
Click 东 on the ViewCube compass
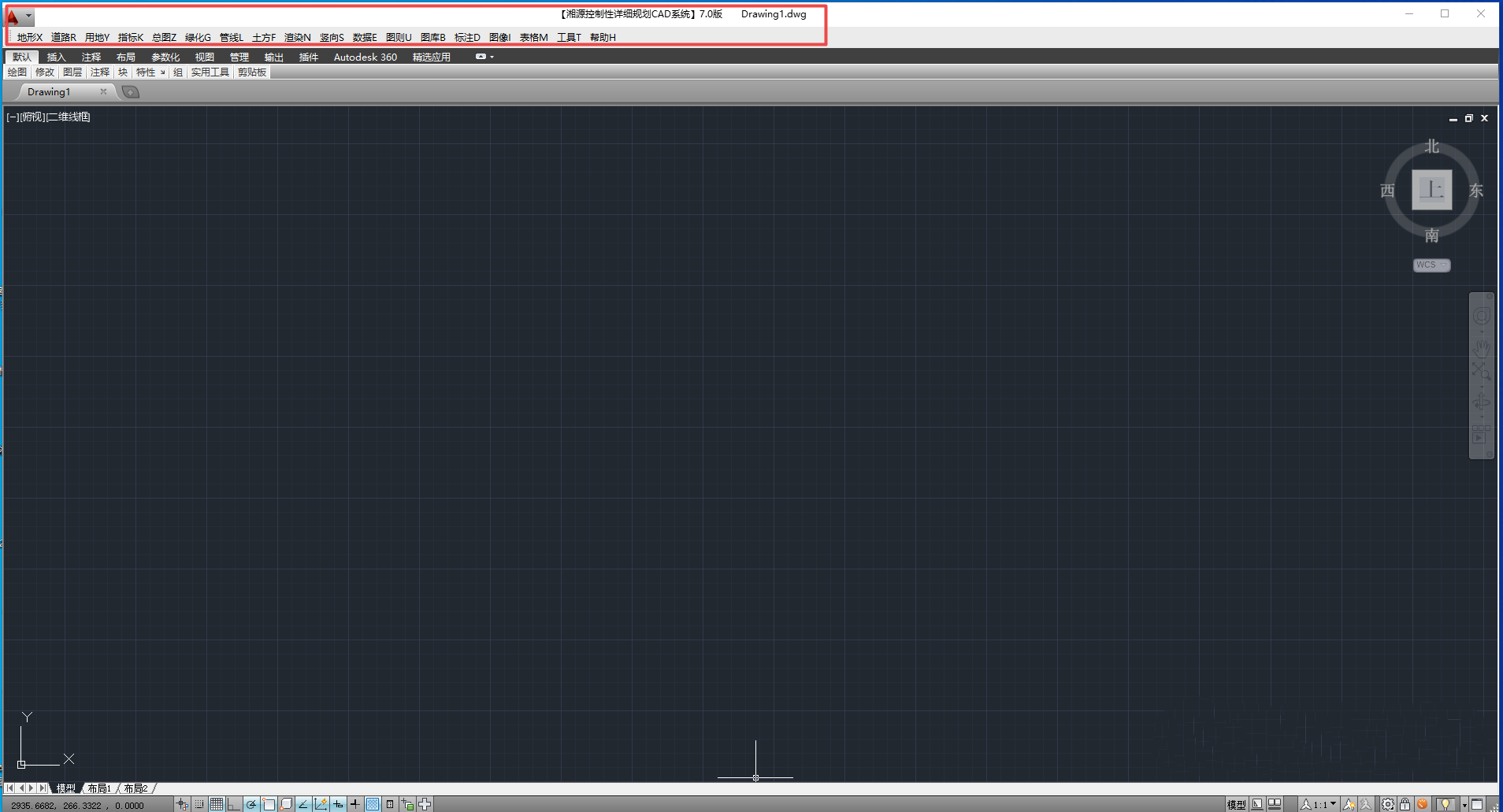(x=1475, y=191)
